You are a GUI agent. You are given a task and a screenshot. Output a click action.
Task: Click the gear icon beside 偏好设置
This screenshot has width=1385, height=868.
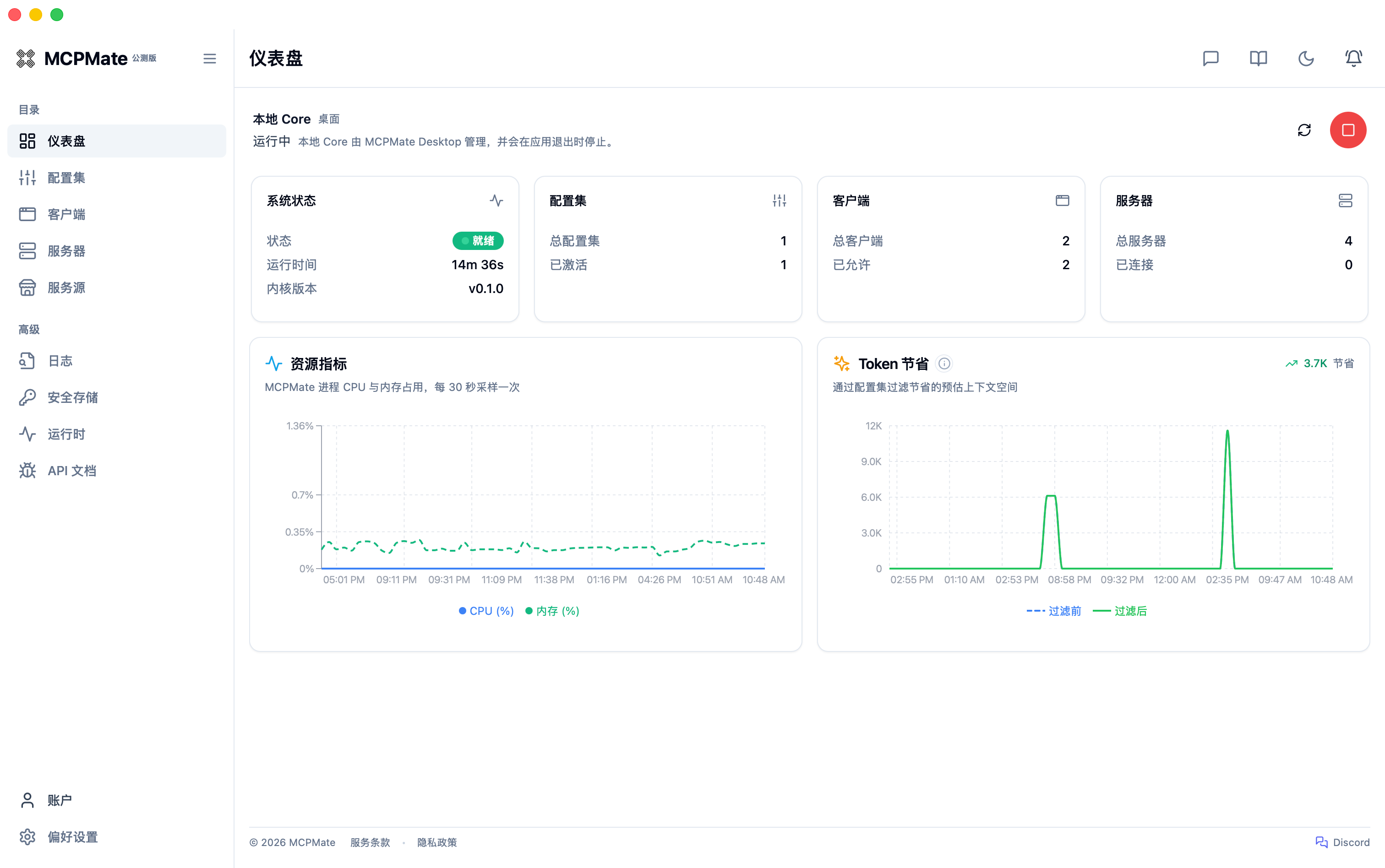[27, 837]
